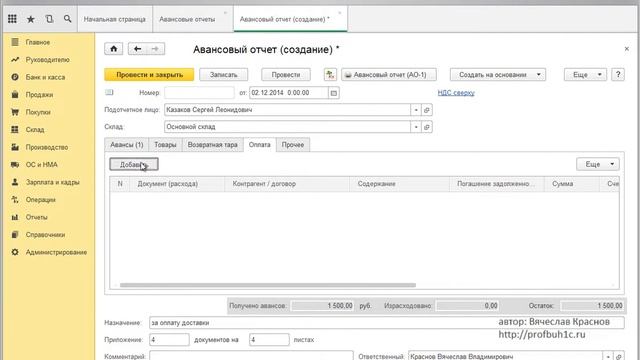640x360 pixels.
Task: Open calendar picker beside date field
Action: pos(334,93)
